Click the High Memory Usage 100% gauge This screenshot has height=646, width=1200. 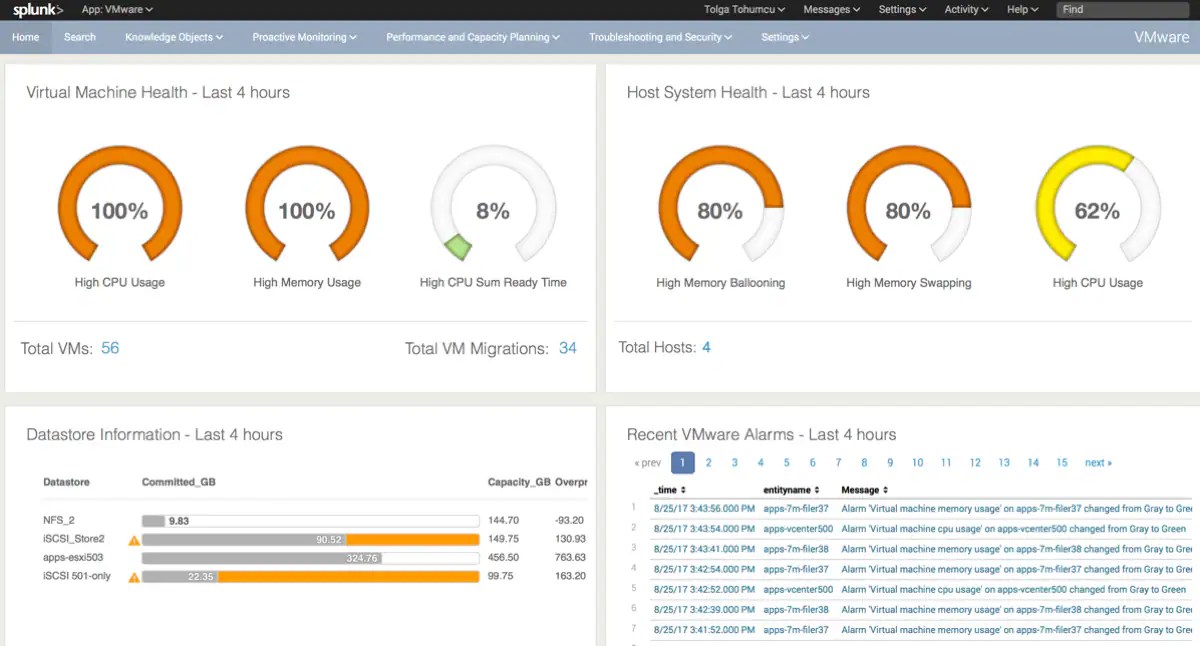pos(307,205)
